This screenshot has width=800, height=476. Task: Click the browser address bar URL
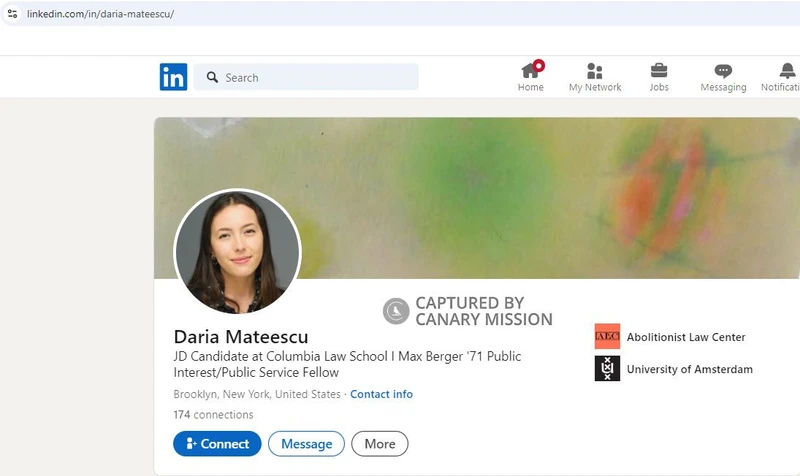[x=100, y=14]
